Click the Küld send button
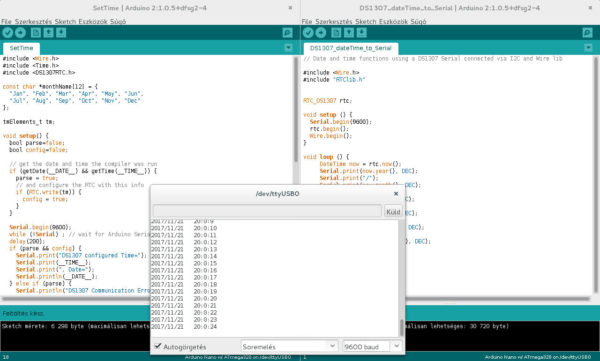 pyautogui.click(x=393, y=211)
